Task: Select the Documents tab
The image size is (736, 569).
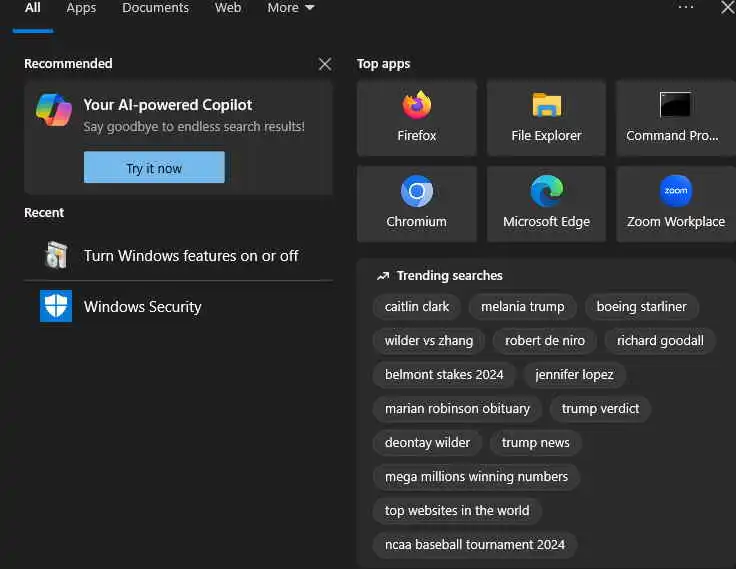Action: pos(155,8)
